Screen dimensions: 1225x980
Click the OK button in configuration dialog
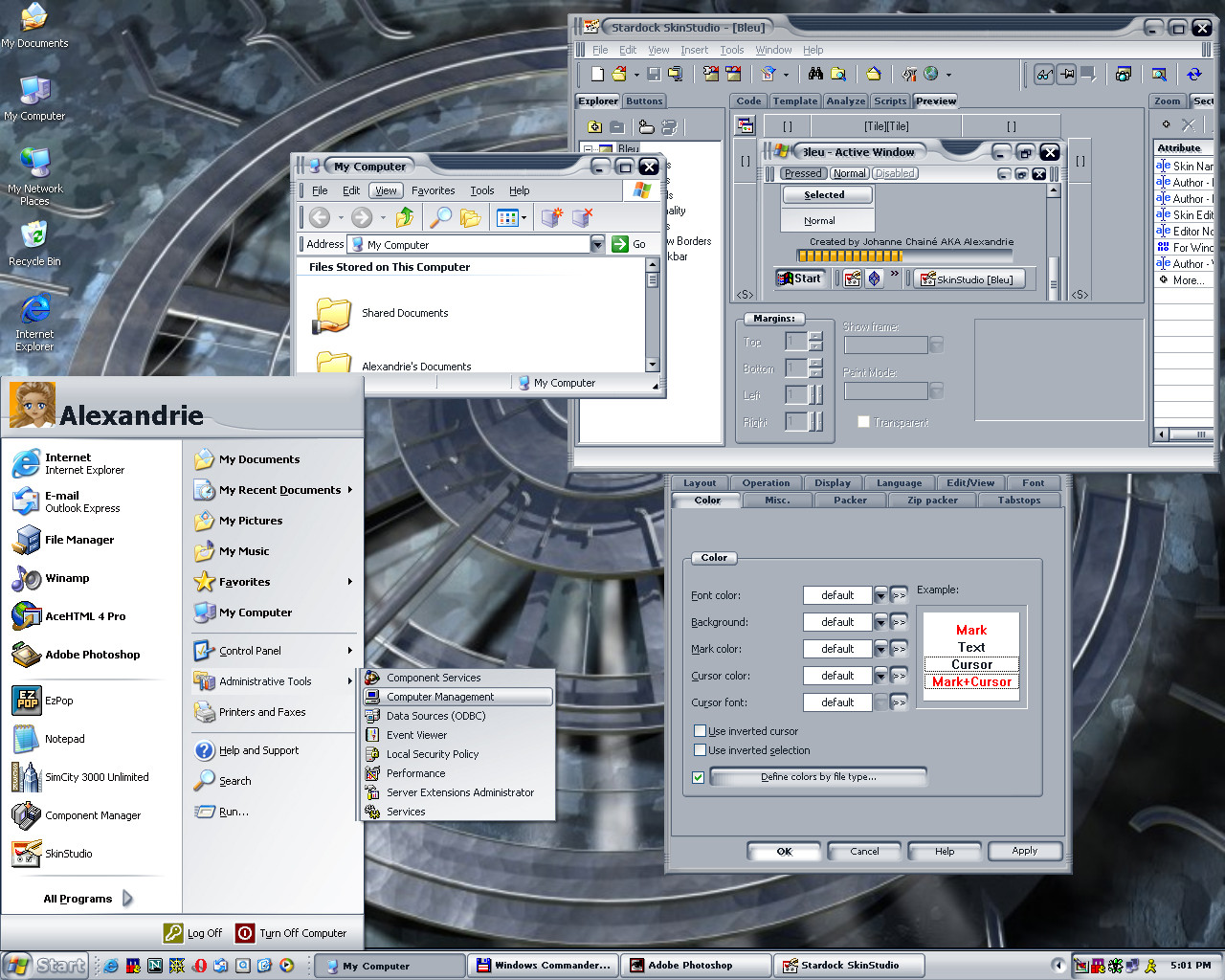[x=784, y=851]
